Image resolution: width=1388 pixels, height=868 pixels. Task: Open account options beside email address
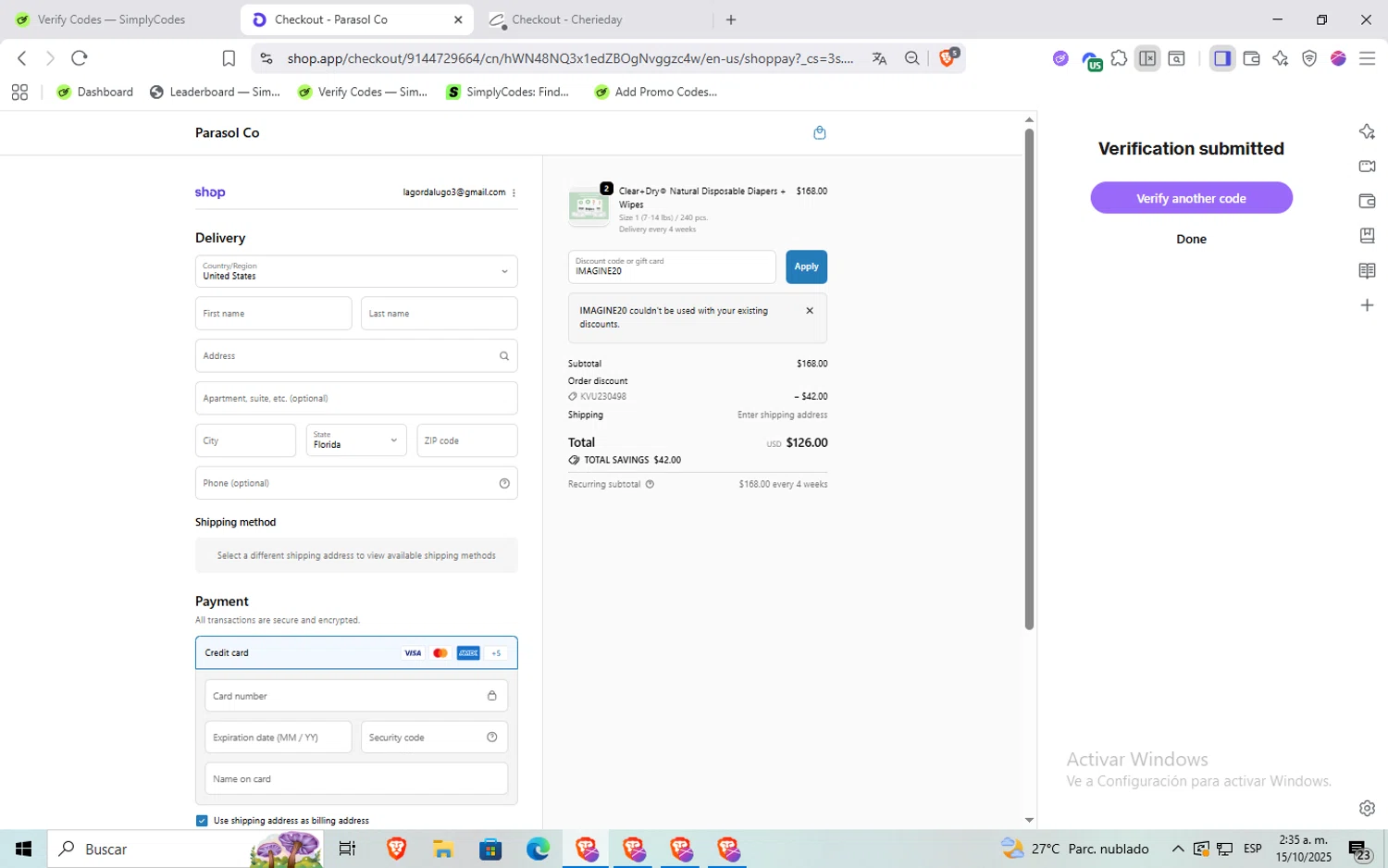point(514,192)
